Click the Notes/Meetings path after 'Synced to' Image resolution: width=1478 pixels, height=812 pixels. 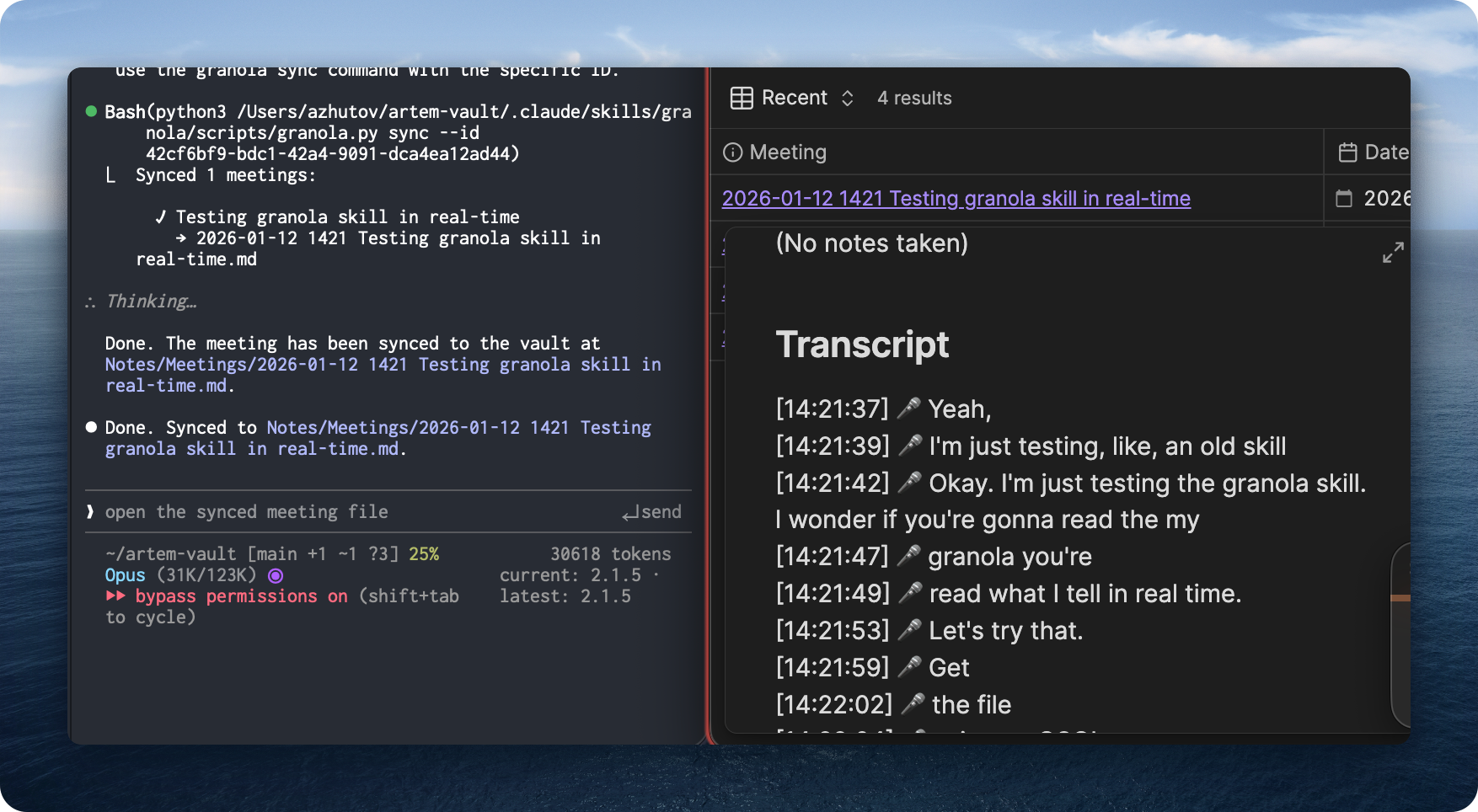coord(458,428)
